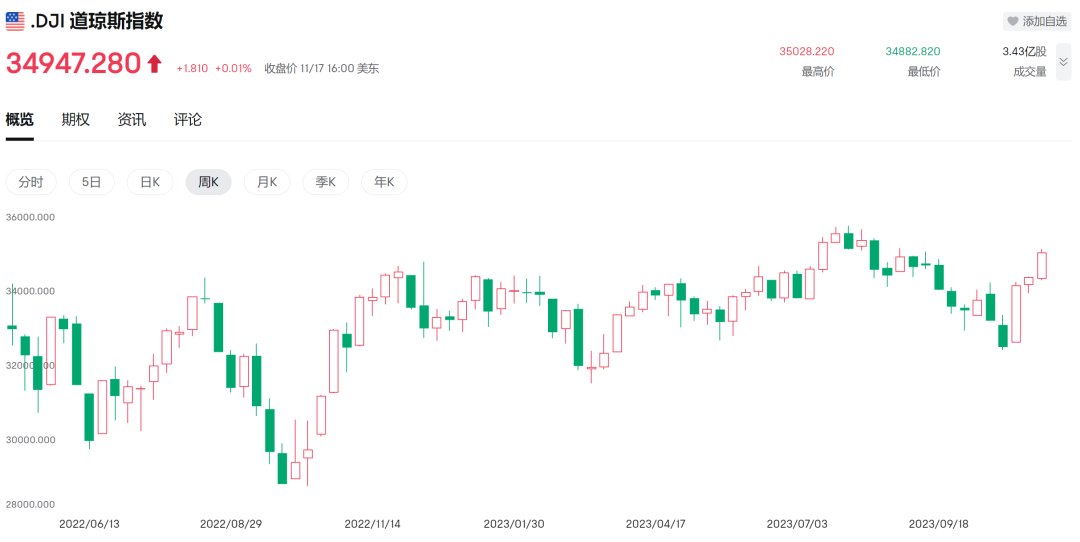Click the current price 34947.280

point(74,63)
